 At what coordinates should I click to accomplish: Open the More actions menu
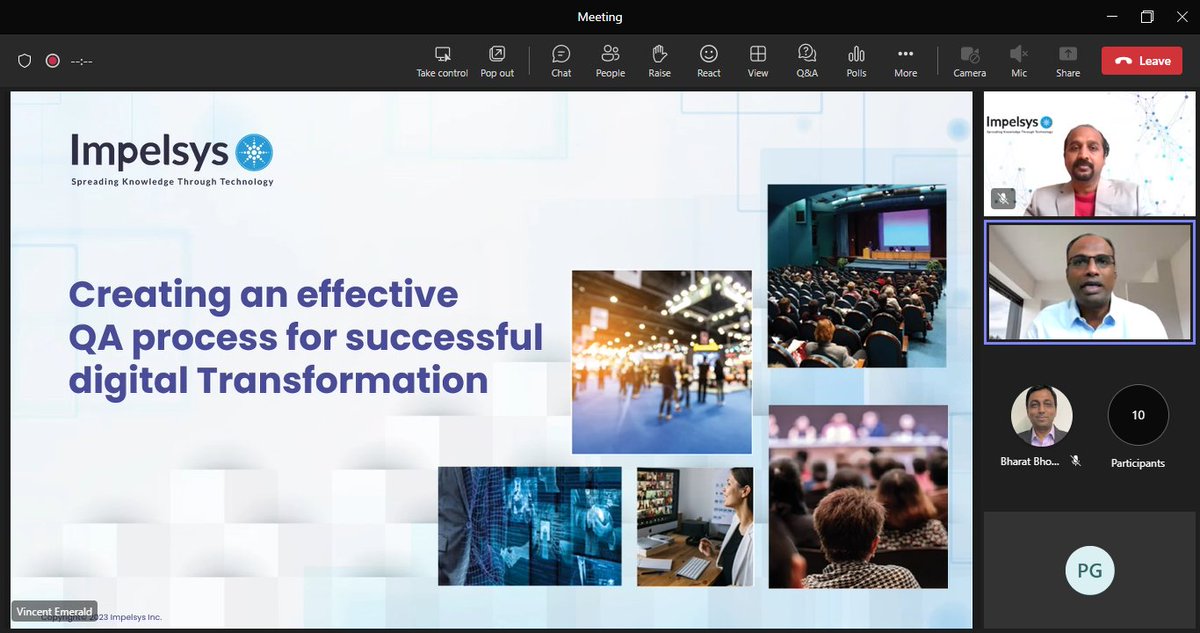click(905, 60)
